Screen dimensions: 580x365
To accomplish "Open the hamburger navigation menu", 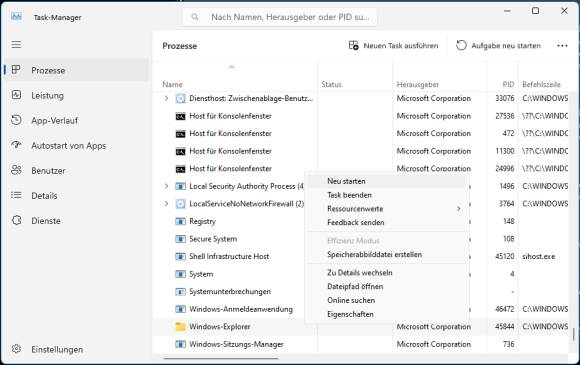I will pos(16,45).
